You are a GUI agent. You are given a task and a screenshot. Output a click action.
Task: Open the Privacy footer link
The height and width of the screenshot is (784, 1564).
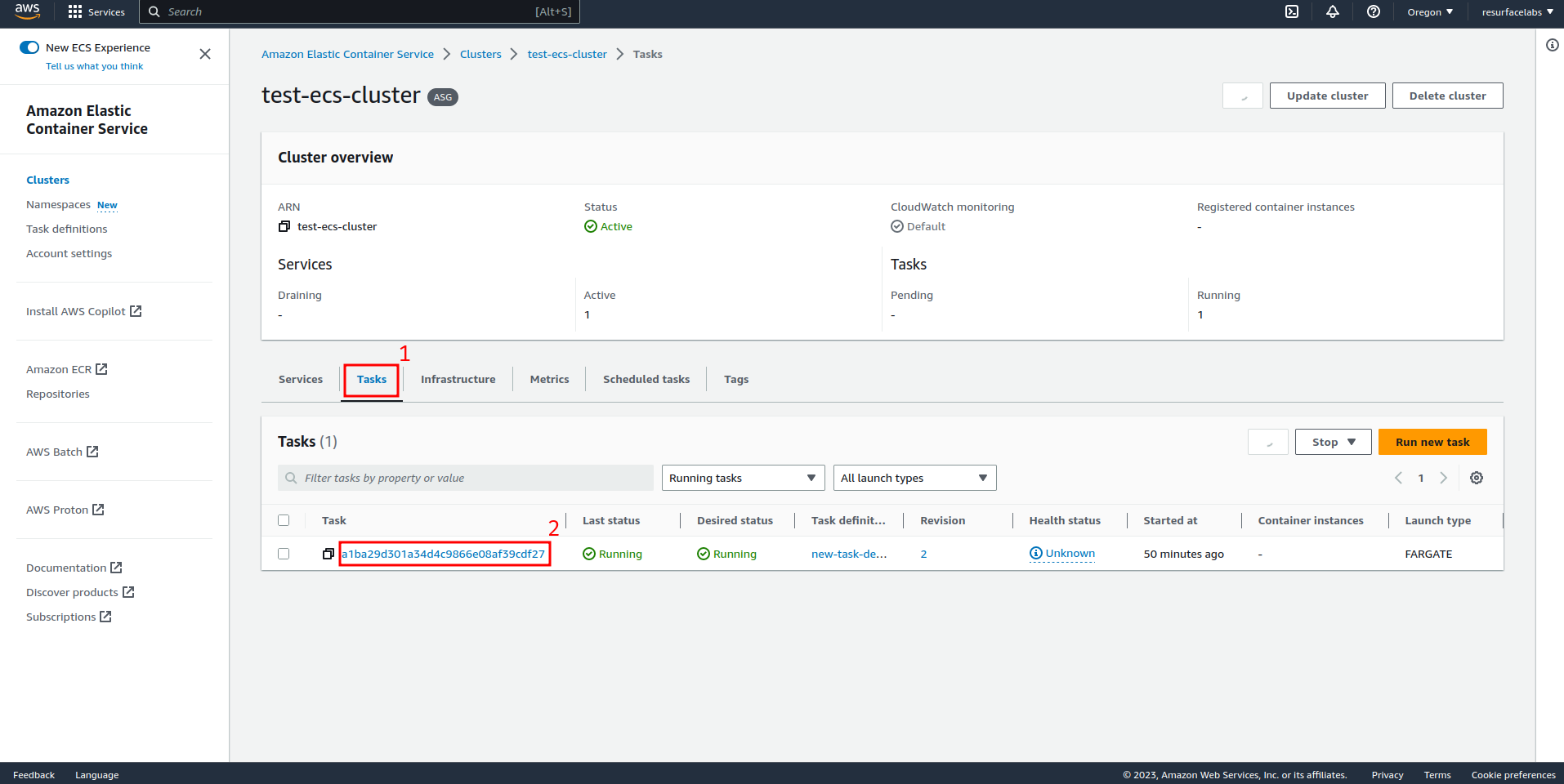1387,775
